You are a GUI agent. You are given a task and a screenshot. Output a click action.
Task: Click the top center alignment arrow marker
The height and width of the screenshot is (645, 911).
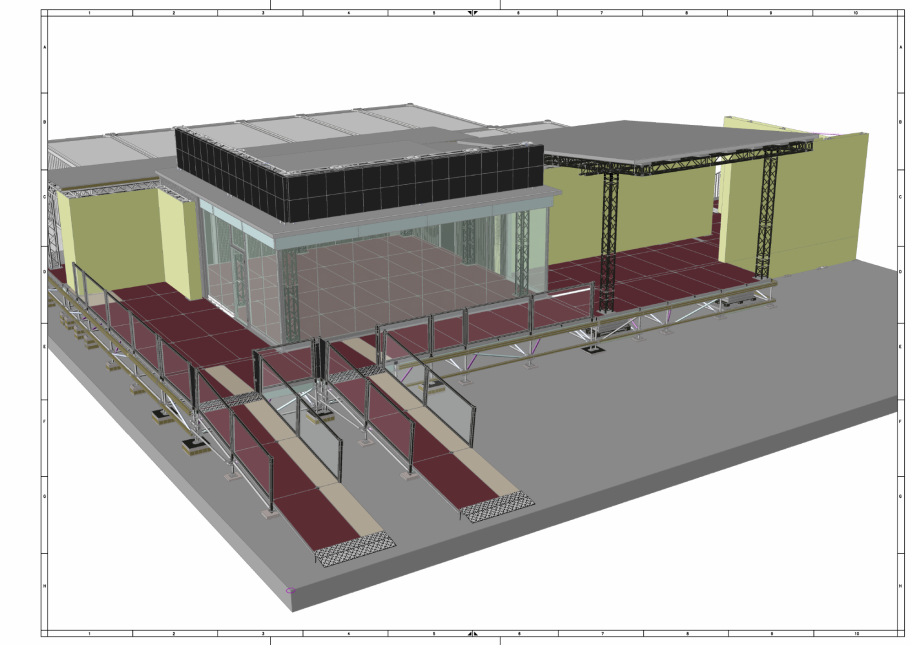coord(473,14)
